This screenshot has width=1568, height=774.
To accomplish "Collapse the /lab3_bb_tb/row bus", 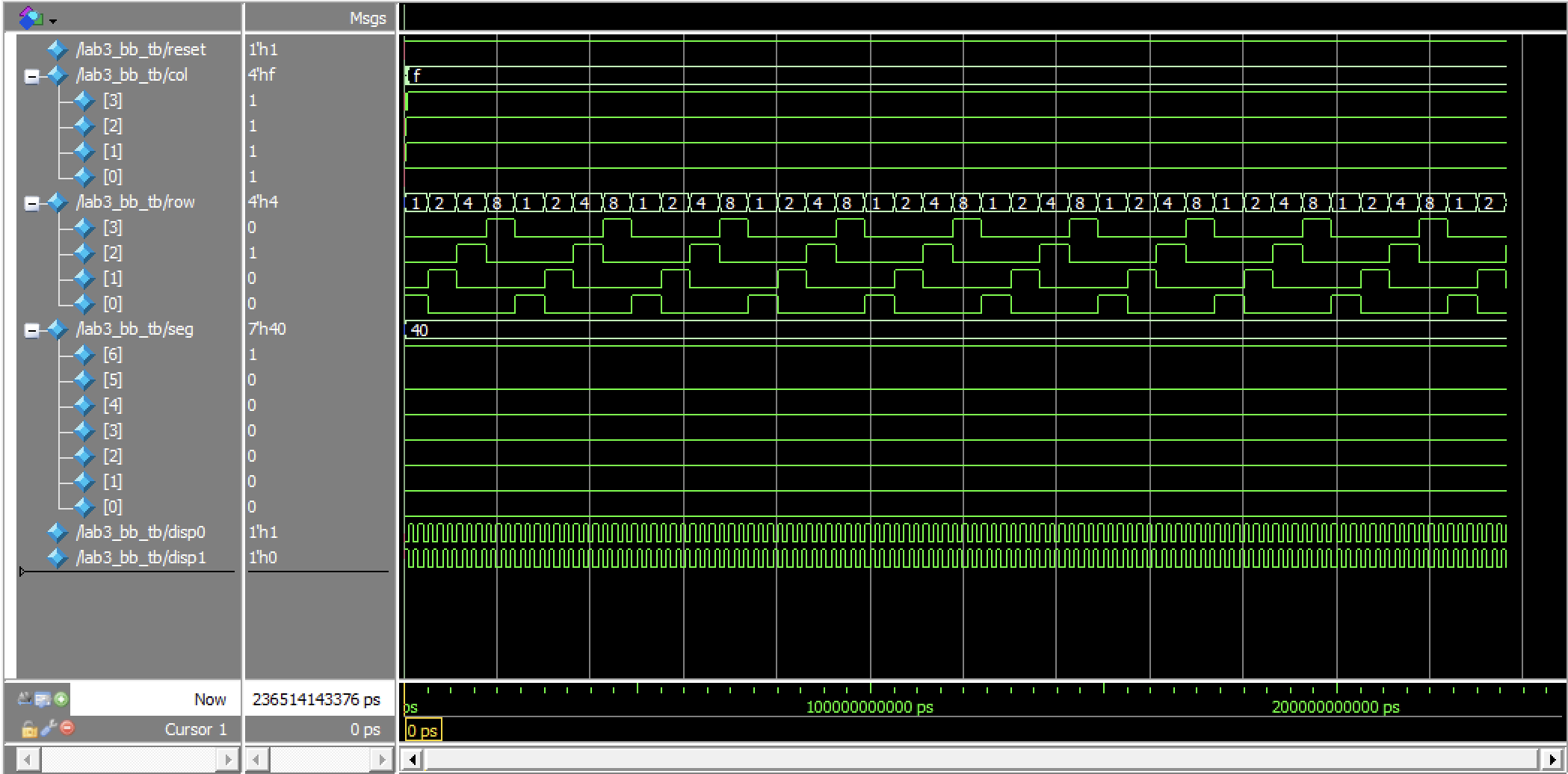I will tap(31, 203).
